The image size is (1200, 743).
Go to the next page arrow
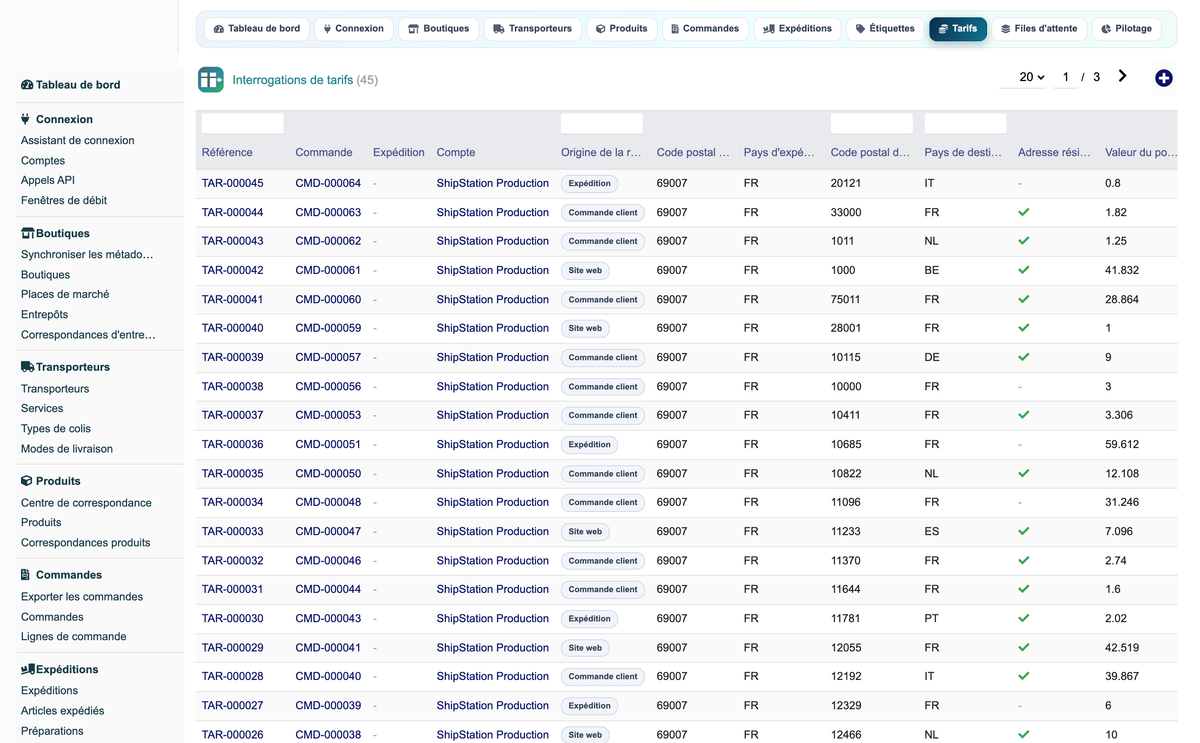pyautogui.click(x=1123, y=76)
